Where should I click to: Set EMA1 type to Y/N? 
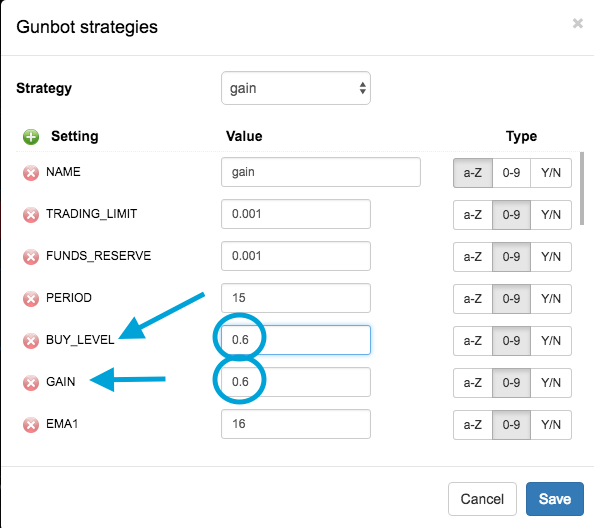coord(551,425)
